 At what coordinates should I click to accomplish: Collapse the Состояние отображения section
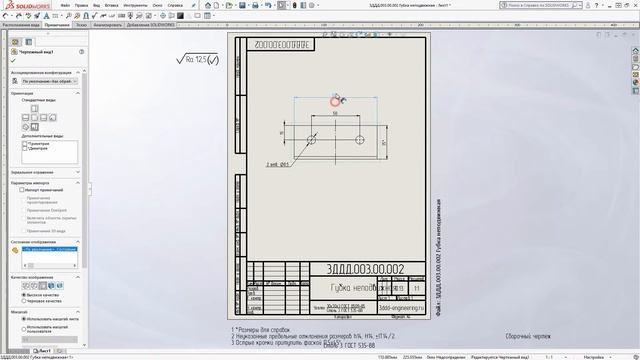click(x=78, y=242)
